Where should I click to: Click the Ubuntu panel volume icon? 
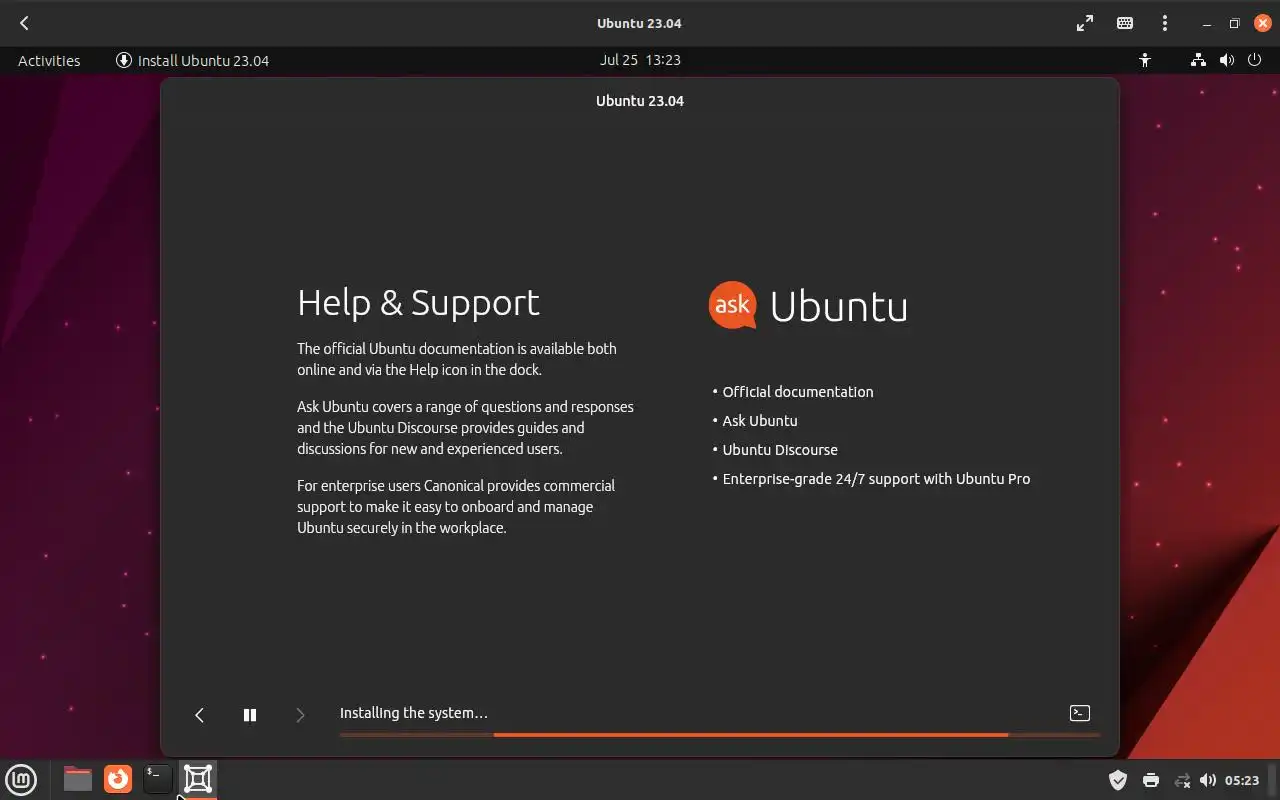point(1227,60)
